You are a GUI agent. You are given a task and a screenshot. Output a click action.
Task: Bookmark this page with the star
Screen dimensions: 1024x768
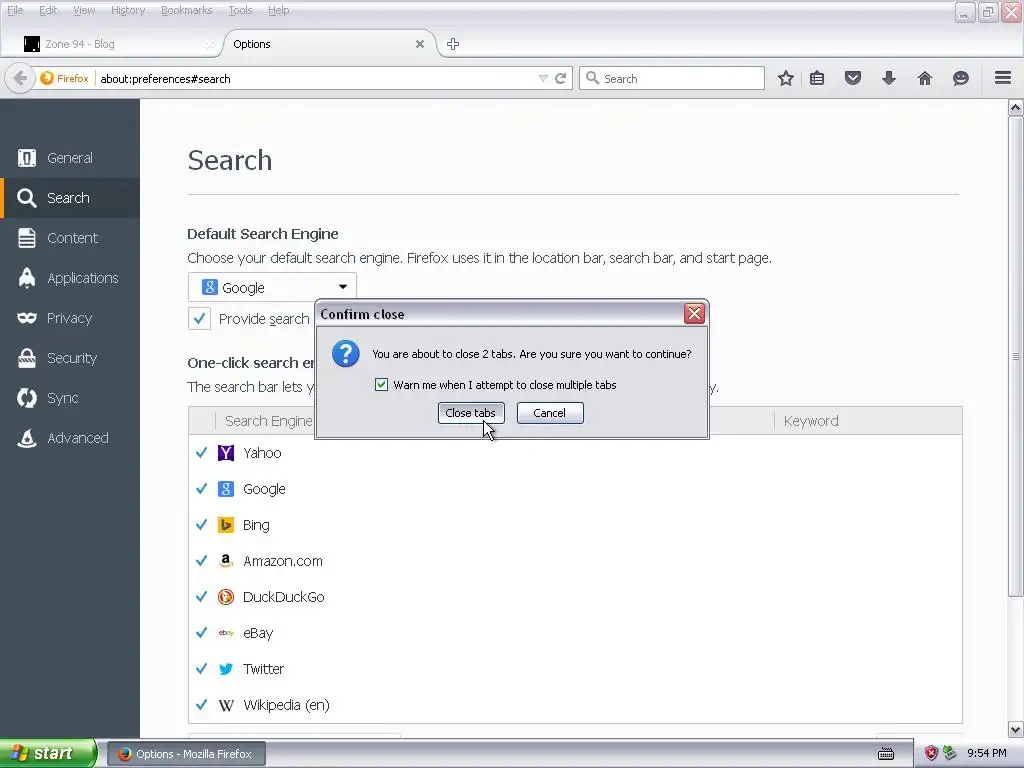(786, 78)
